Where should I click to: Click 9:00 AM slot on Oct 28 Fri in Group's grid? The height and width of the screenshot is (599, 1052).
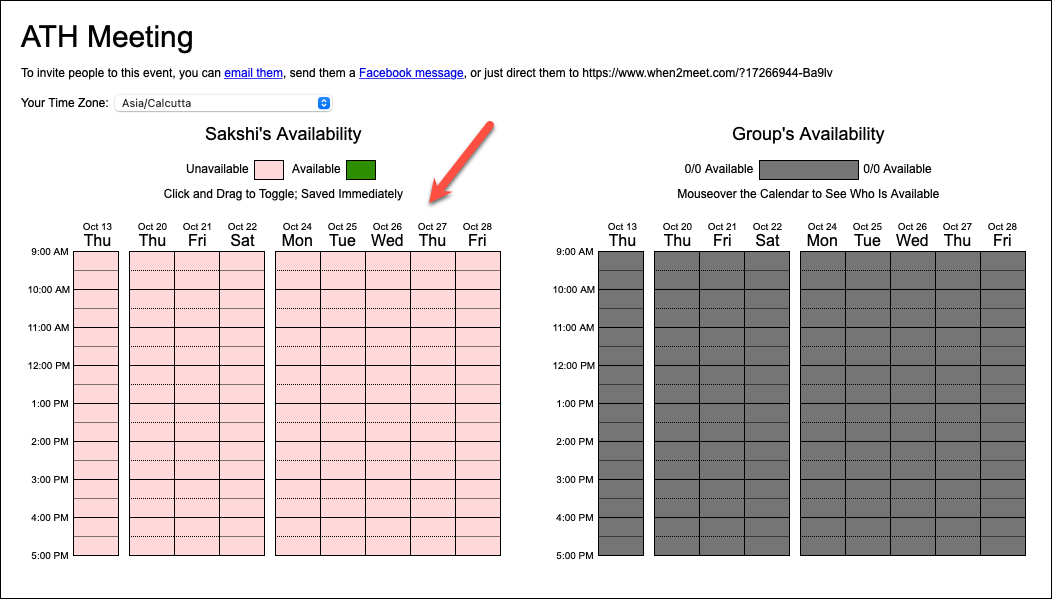coord(1002,261)
